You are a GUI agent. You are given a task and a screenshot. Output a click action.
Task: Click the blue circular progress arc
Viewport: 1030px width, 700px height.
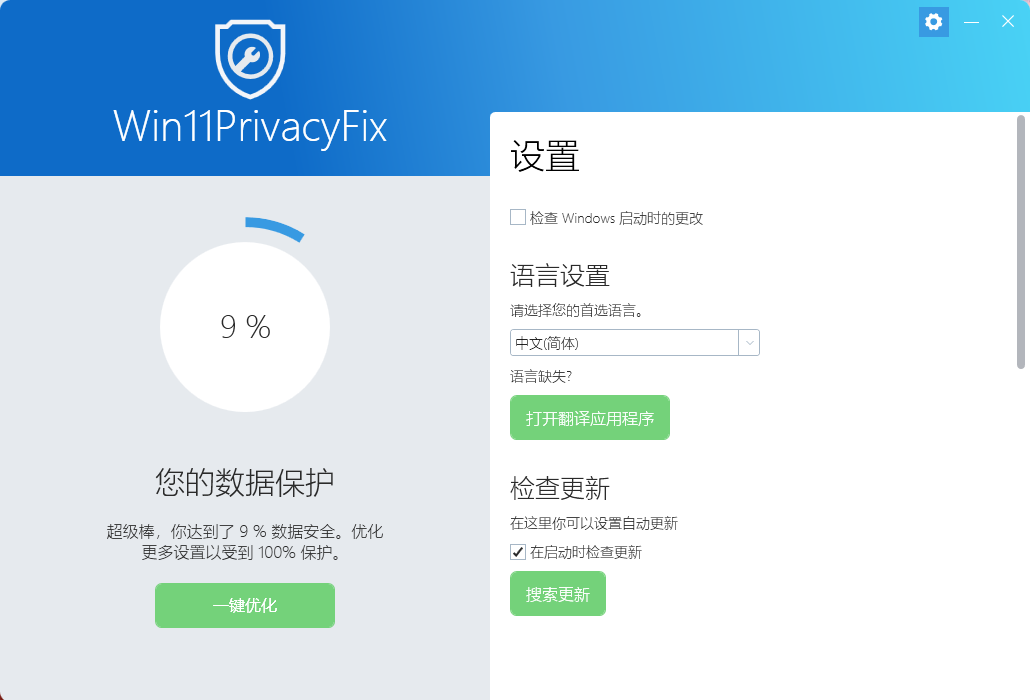point(275,228)
